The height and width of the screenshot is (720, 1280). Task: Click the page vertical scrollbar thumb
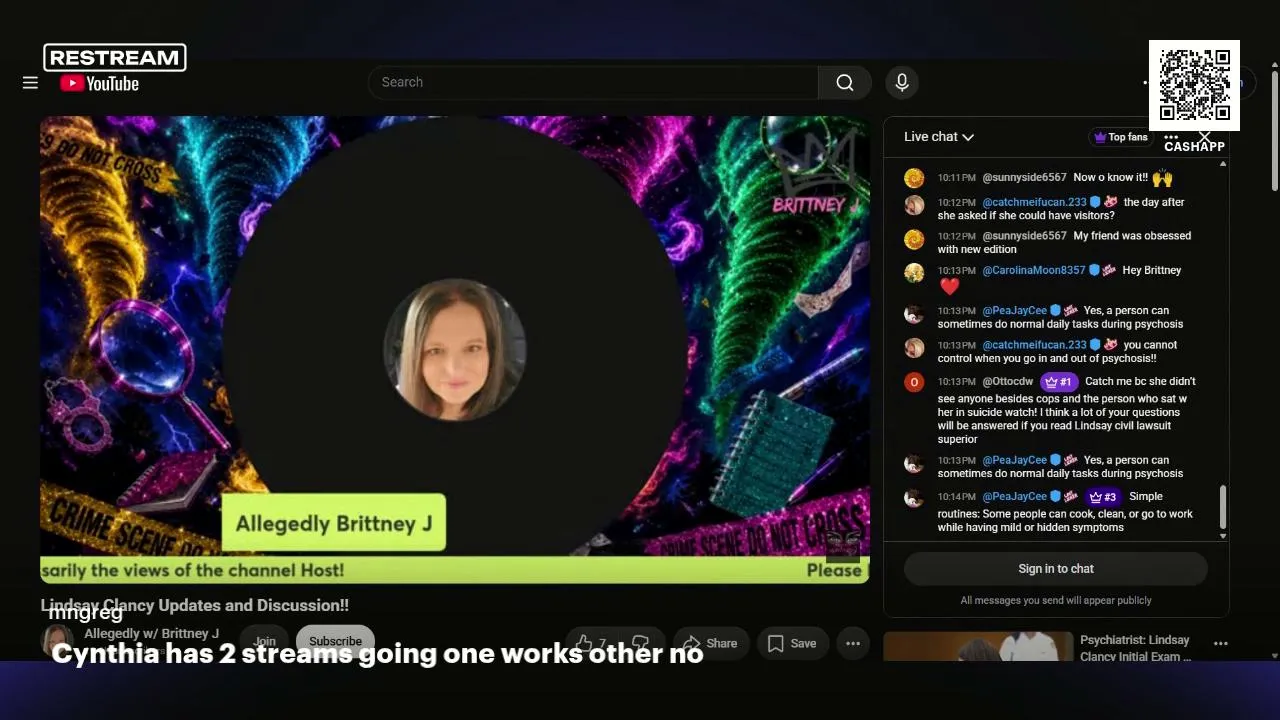click(x=1275, y=130)
